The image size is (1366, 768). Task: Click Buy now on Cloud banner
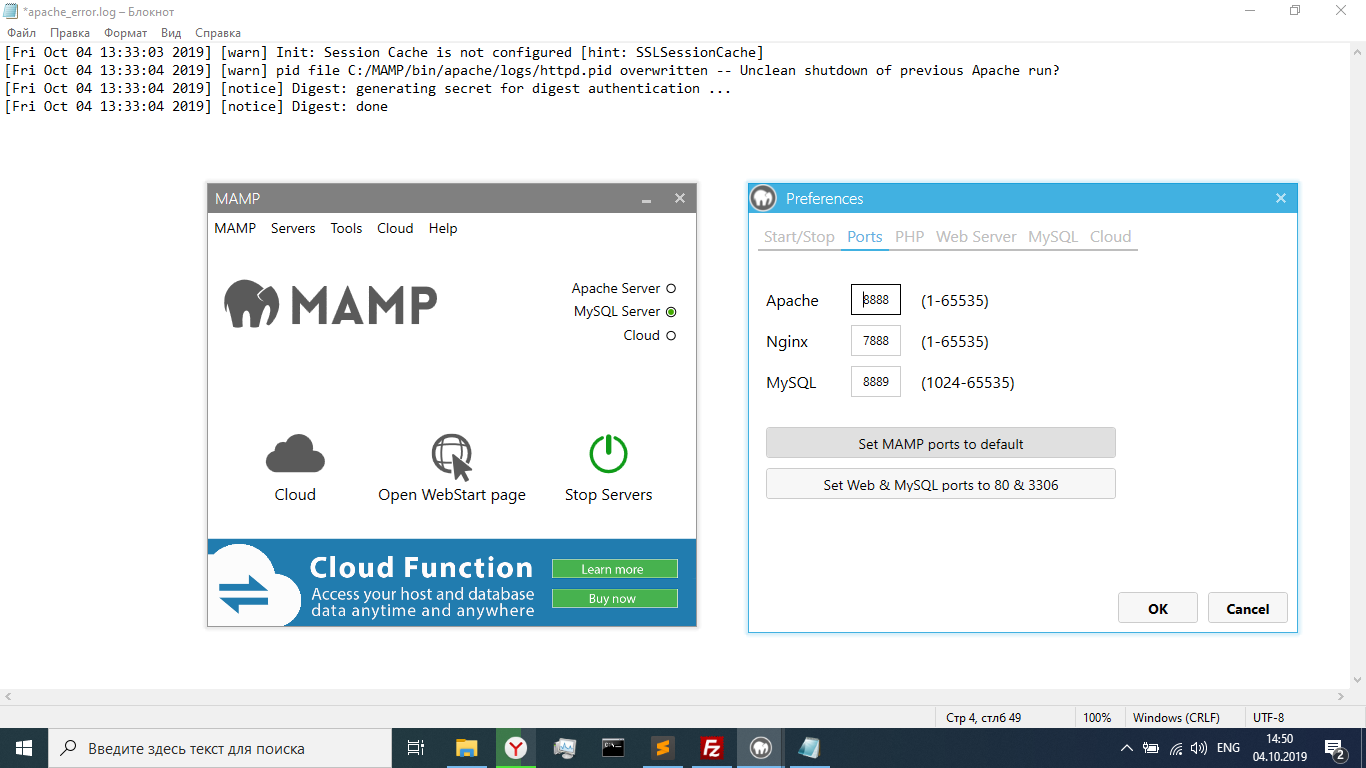tap(614, 598)
